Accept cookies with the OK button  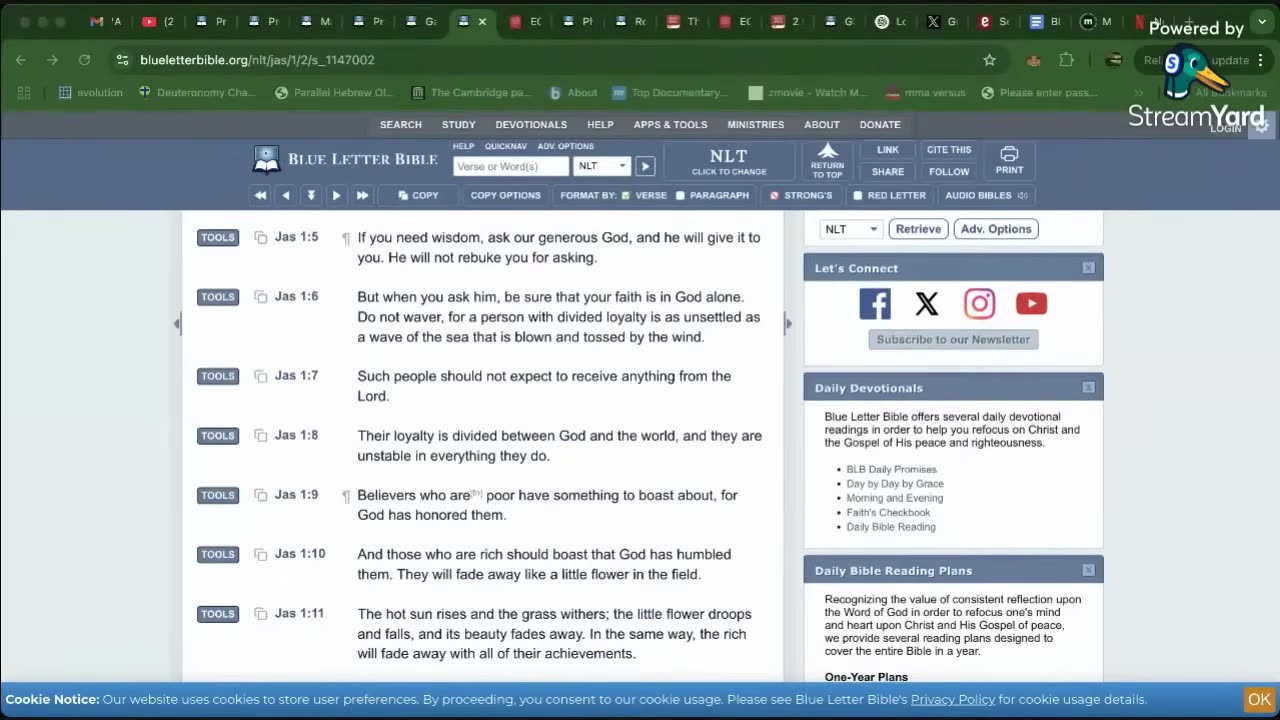[x=1259, y=699]
